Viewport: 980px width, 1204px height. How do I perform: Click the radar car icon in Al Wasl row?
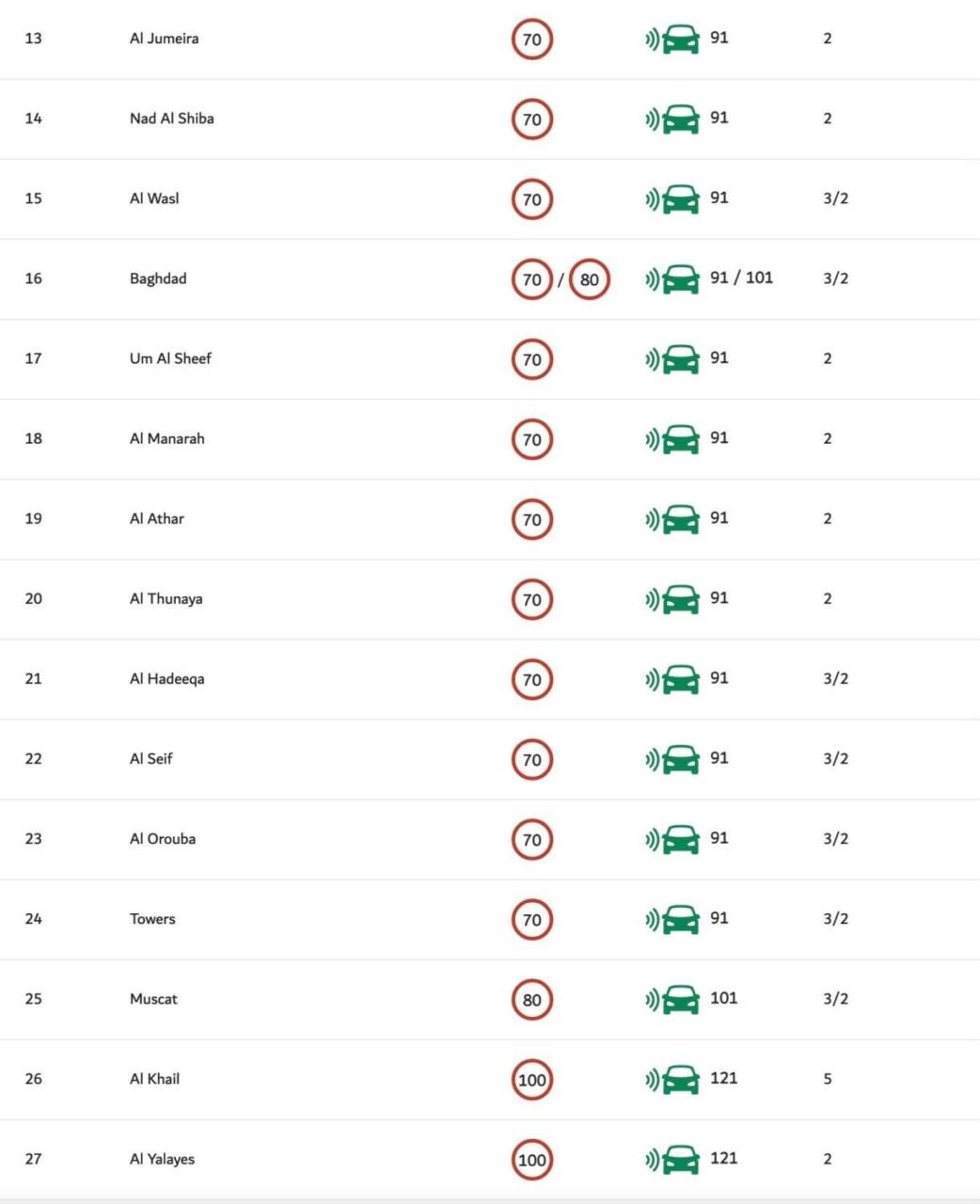coord(672,199)
